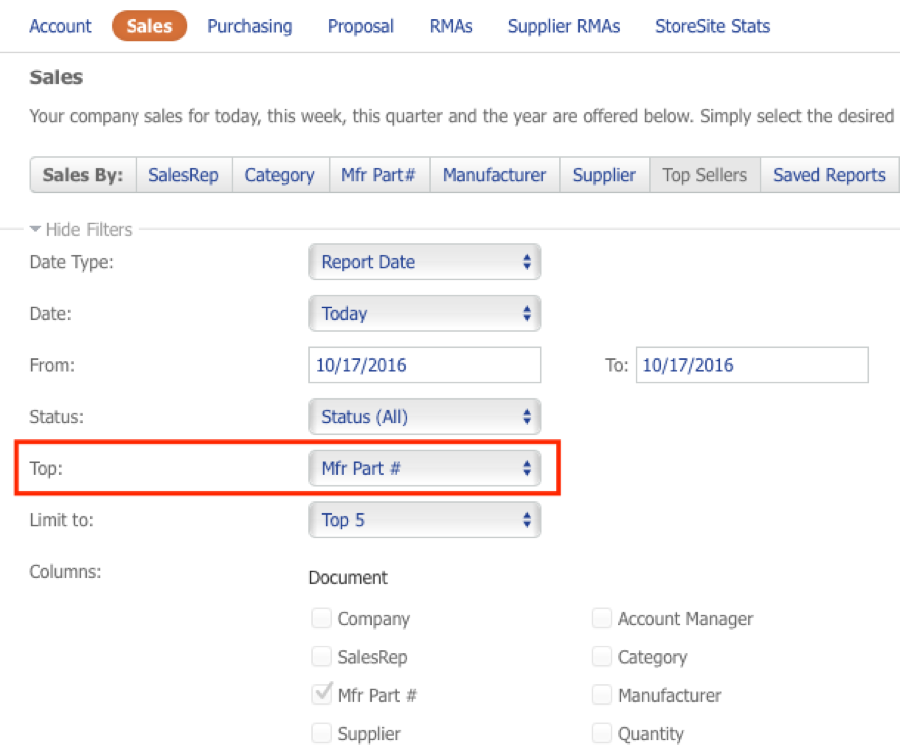The width and height of the screenshot is (900, 752).
Task: Open the Date Type dropdown
Action: (425, 262)
